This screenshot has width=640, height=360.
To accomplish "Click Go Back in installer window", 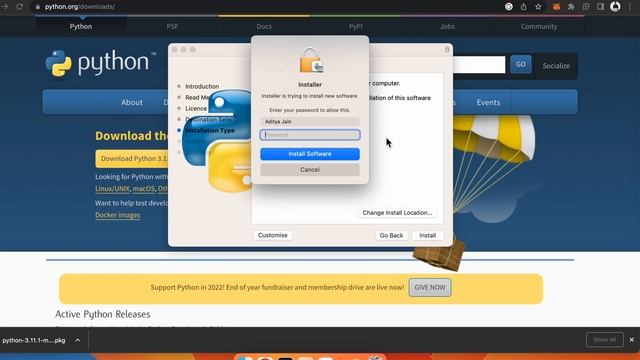I will pyautogui.click(x=391, y=236).
